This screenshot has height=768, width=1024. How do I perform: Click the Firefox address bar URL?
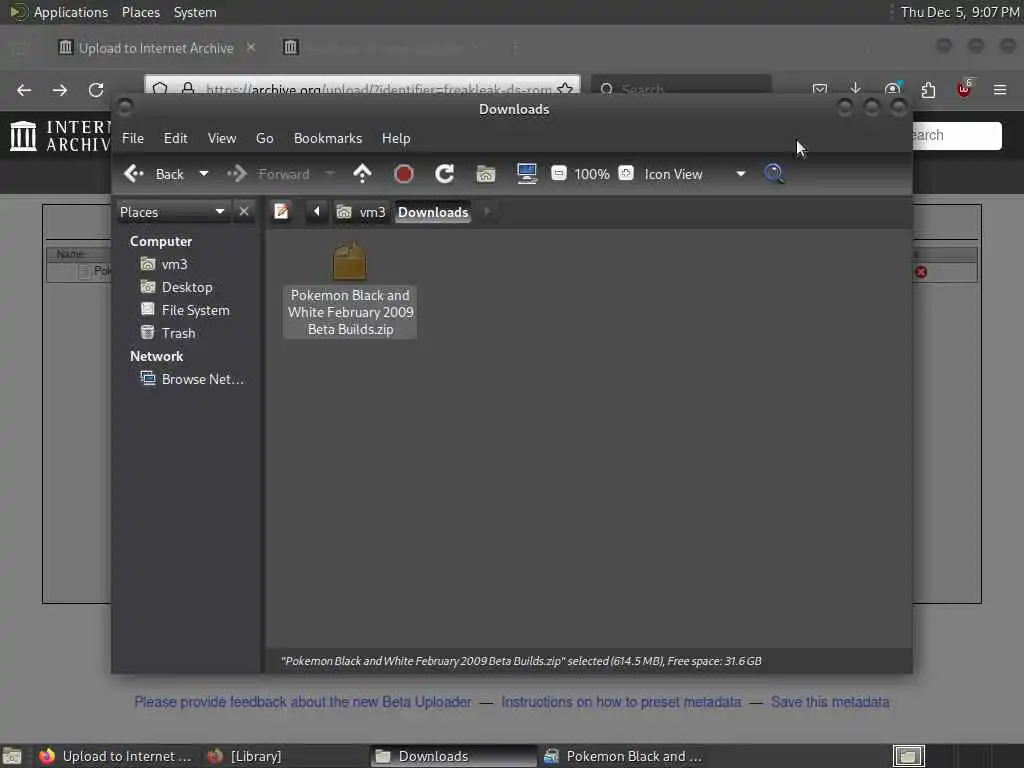point(377,88)
